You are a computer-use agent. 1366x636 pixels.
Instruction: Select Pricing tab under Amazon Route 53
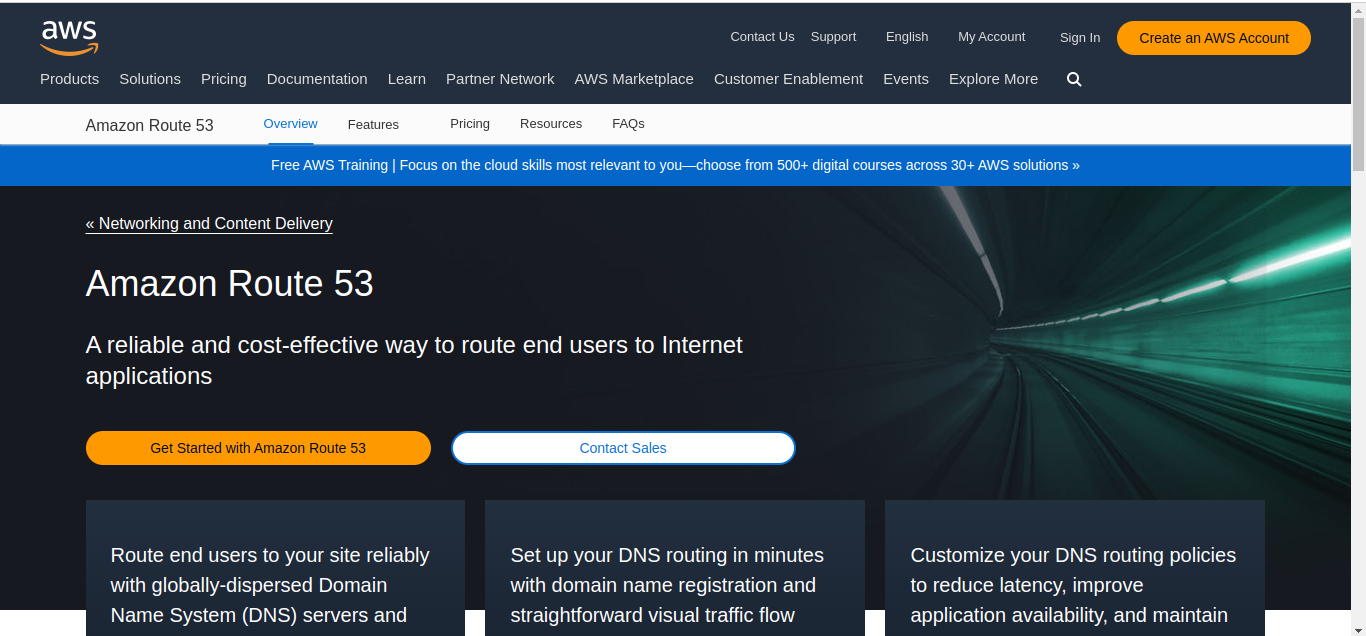(470, 124)
